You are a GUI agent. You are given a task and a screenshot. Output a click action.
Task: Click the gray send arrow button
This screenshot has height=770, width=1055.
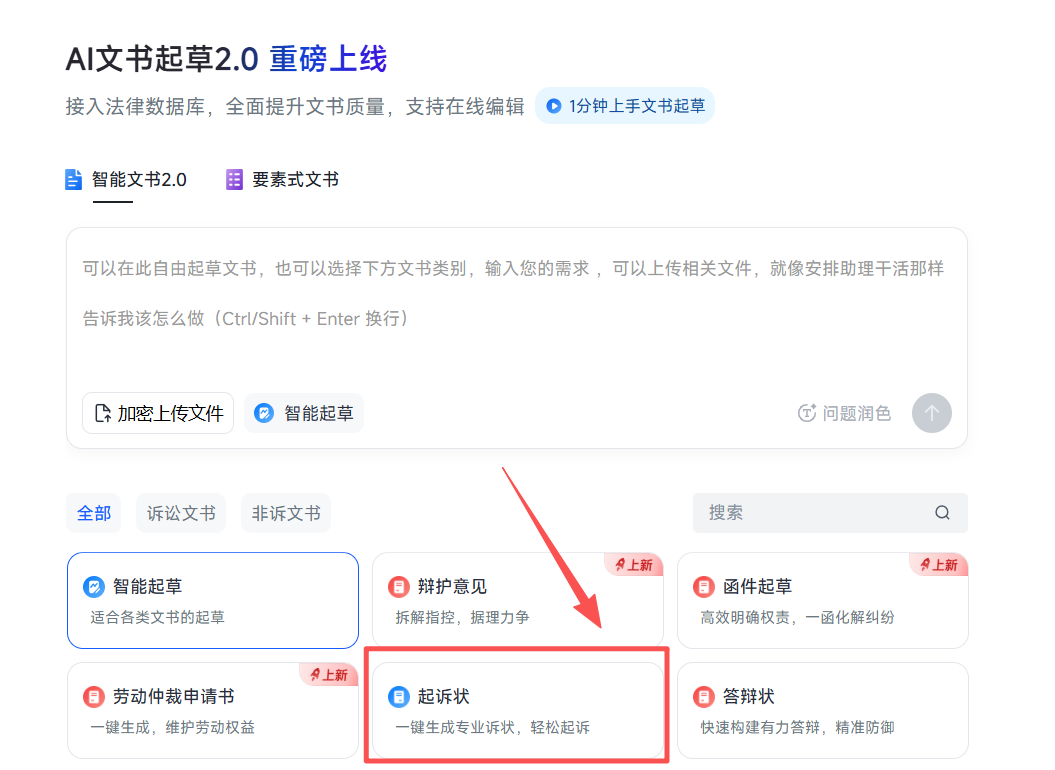point(931,413)
